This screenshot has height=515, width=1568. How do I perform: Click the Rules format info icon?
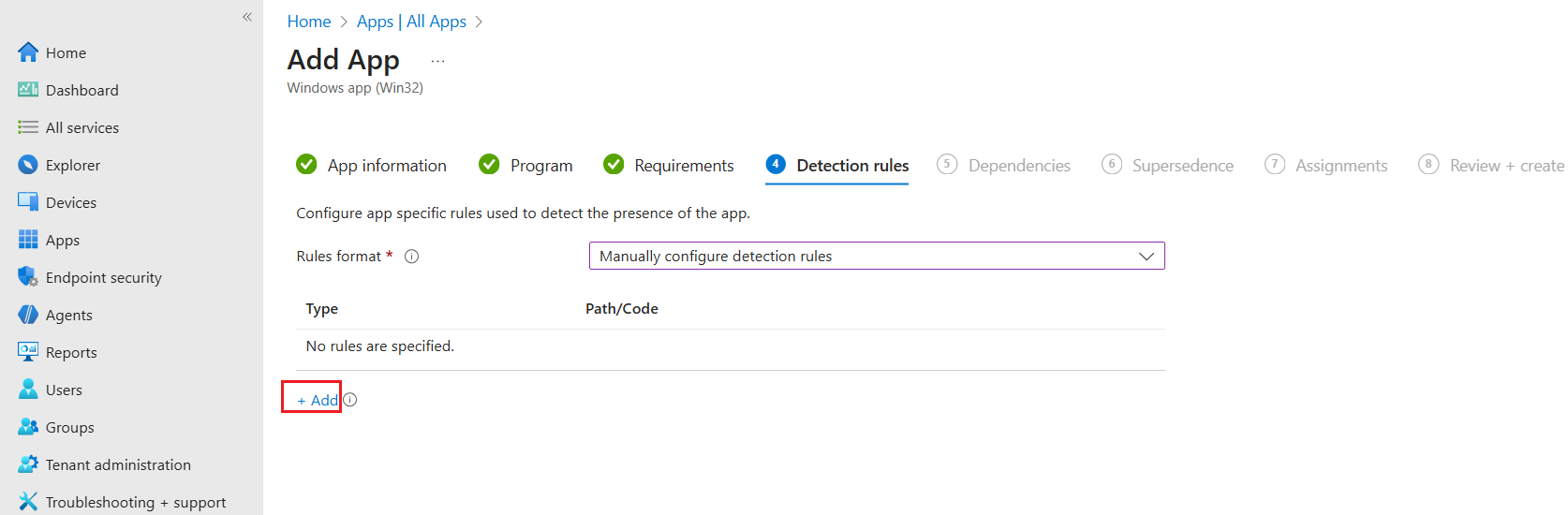coord(411,257)
